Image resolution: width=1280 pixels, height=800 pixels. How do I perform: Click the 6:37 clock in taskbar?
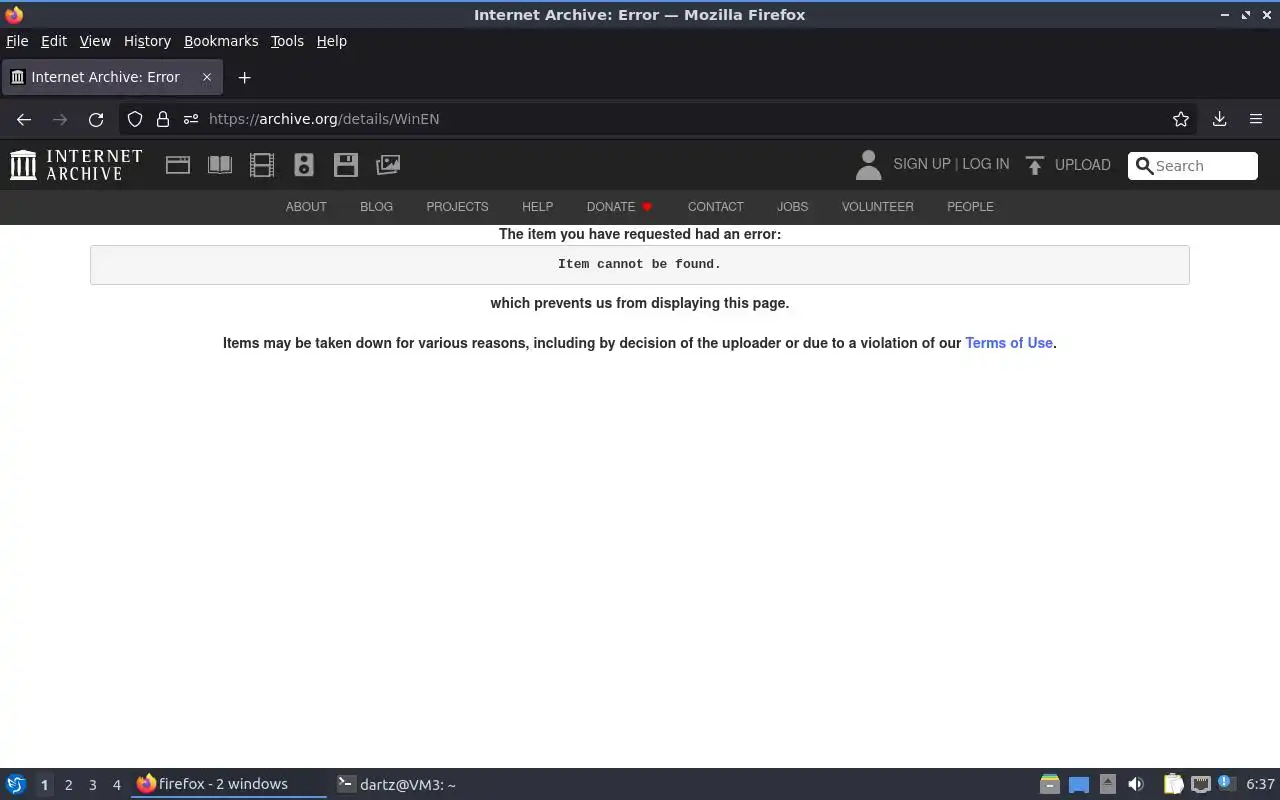[1260, 785]
